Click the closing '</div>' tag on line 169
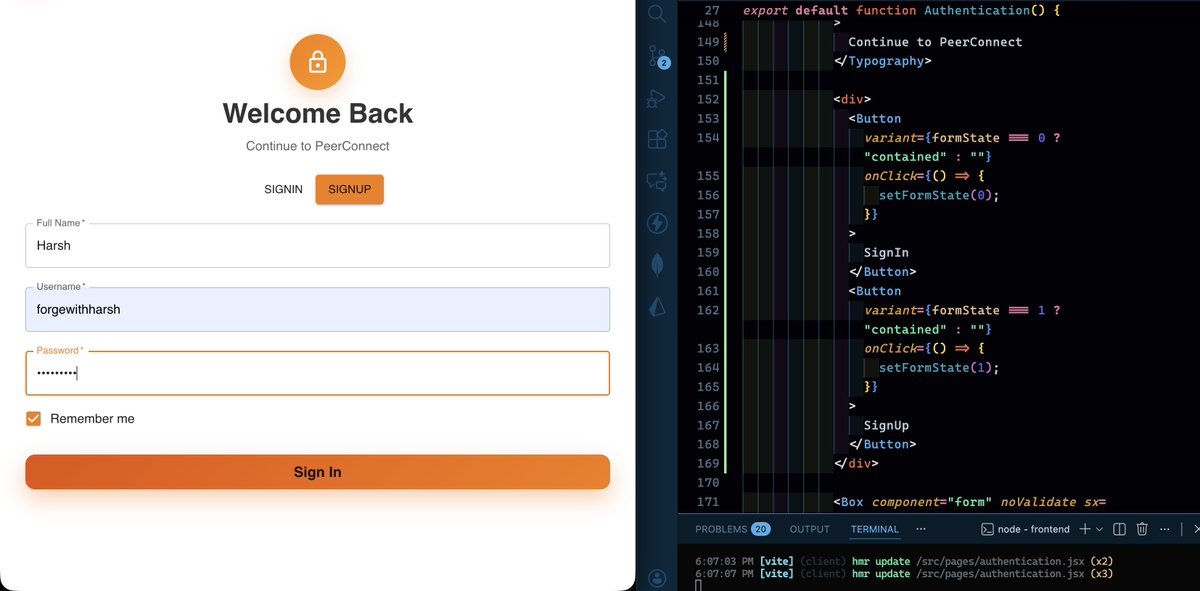 [856, 464]
